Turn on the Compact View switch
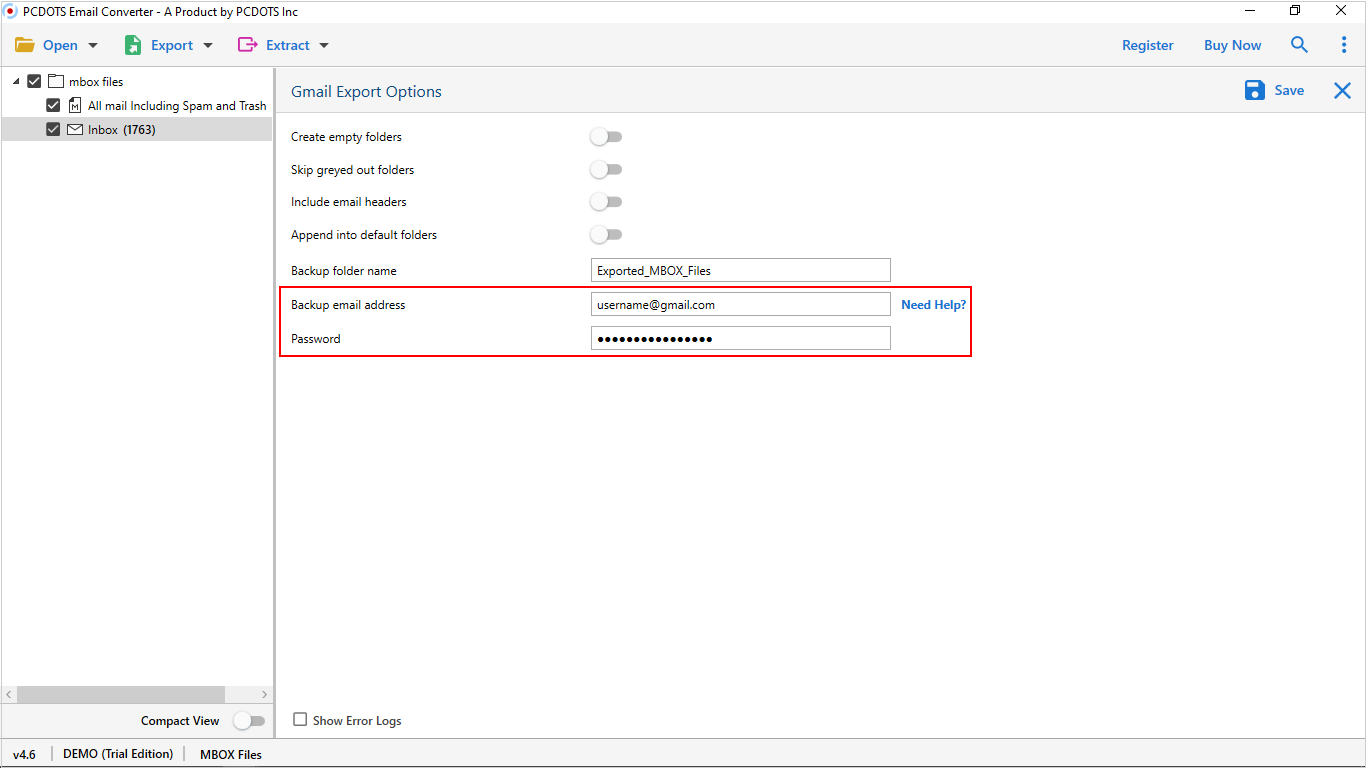1366x768 pixels. pos(249,721)
